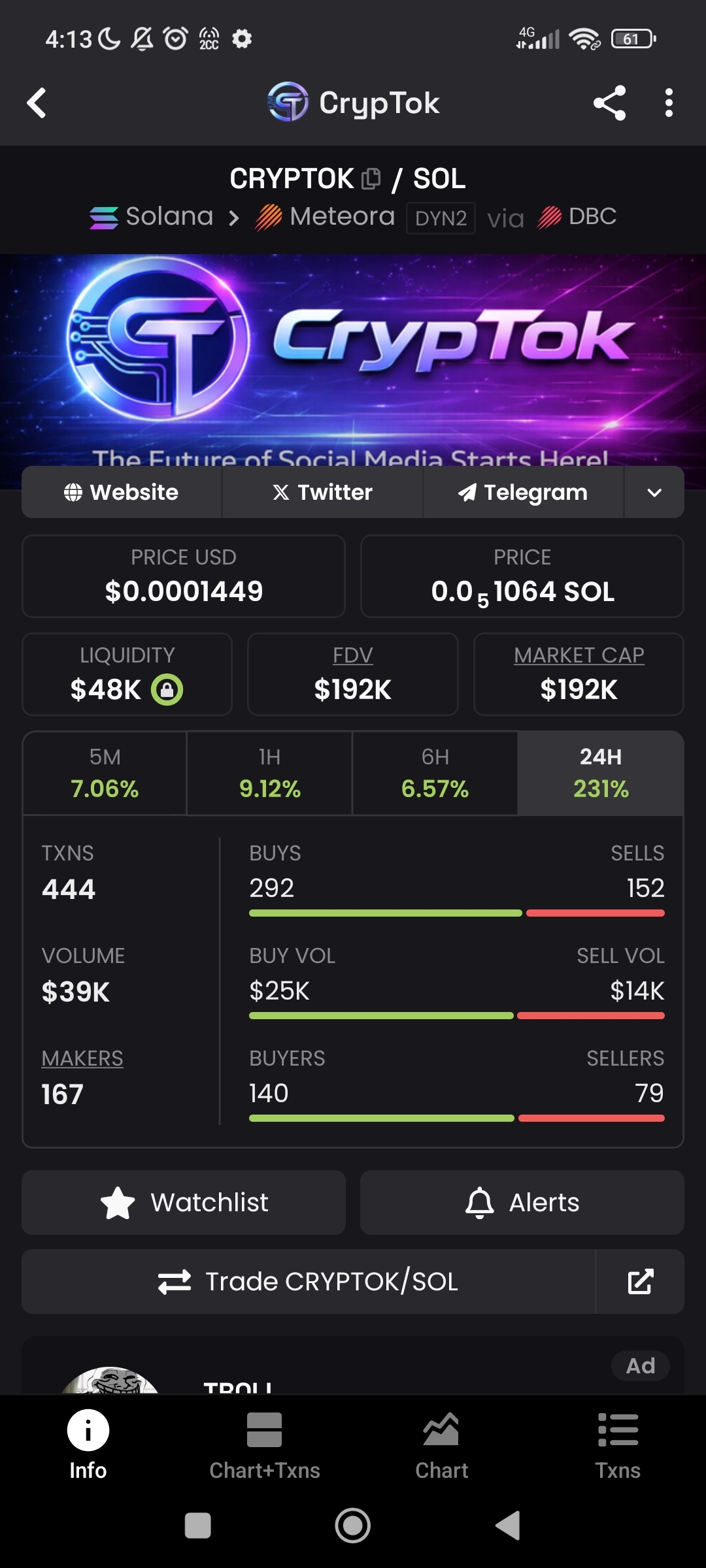Add the pair to Watchlist
706x1568 pixels.
pos(184,1202)
